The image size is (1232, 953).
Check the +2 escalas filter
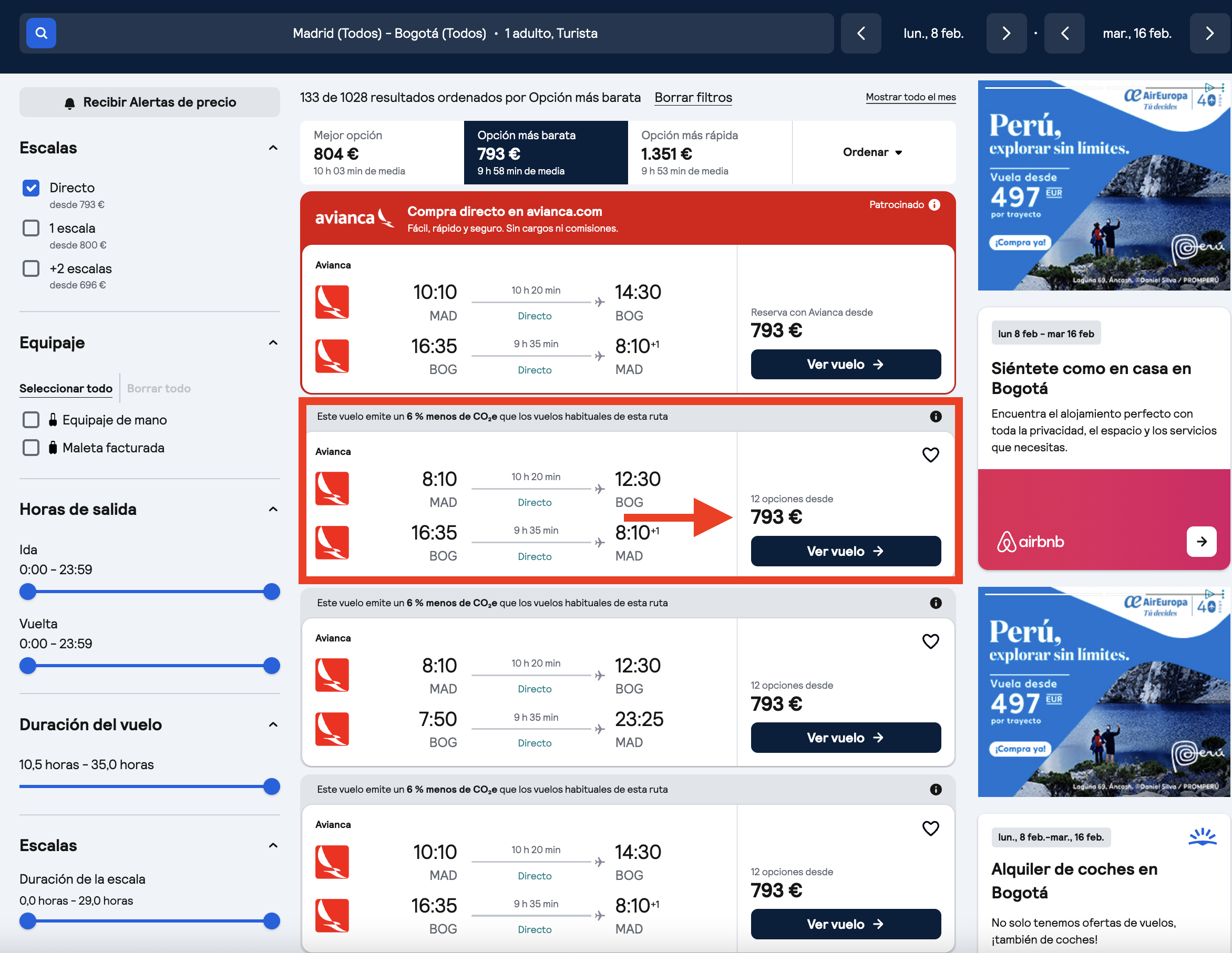[31, 268]
